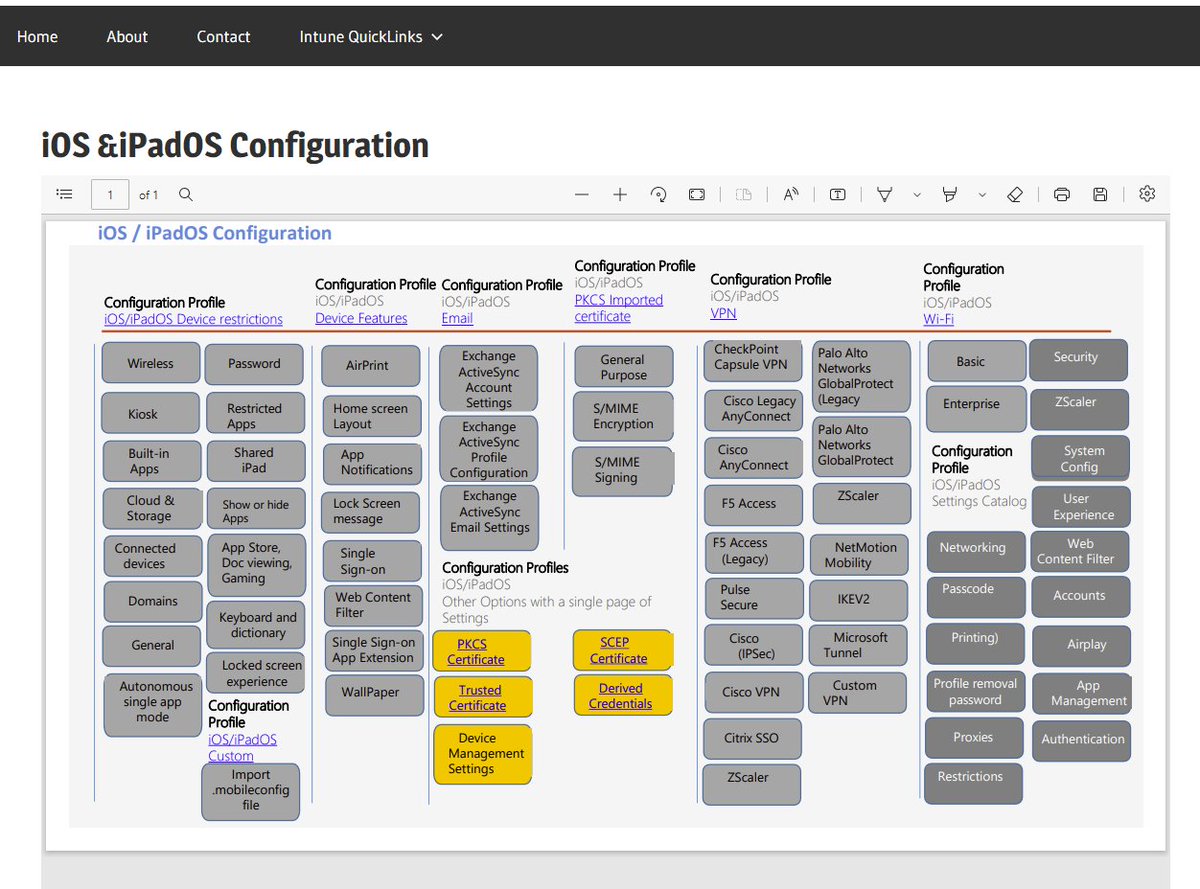
Task: Open the PKCS Imported certificate link
Action: (x=618, y=308)
